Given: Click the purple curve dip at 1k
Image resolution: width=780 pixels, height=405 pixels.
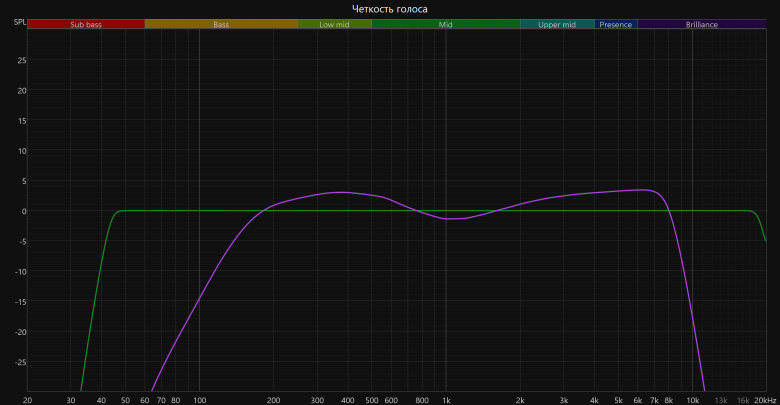Looking at the screenshot, I should tap(449, 219).
